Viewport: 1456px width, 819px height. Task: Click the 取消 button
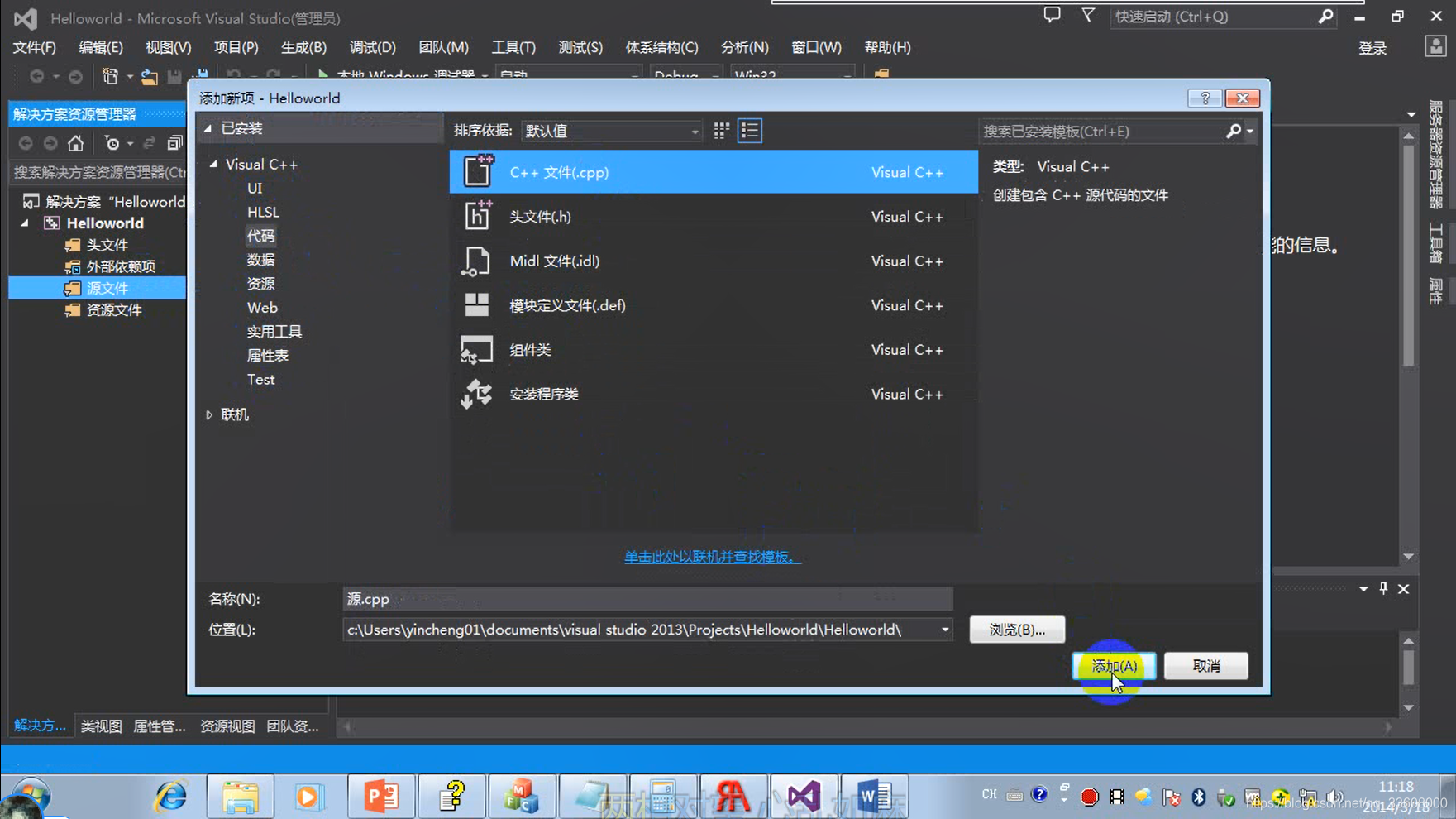pos(1206,666)
